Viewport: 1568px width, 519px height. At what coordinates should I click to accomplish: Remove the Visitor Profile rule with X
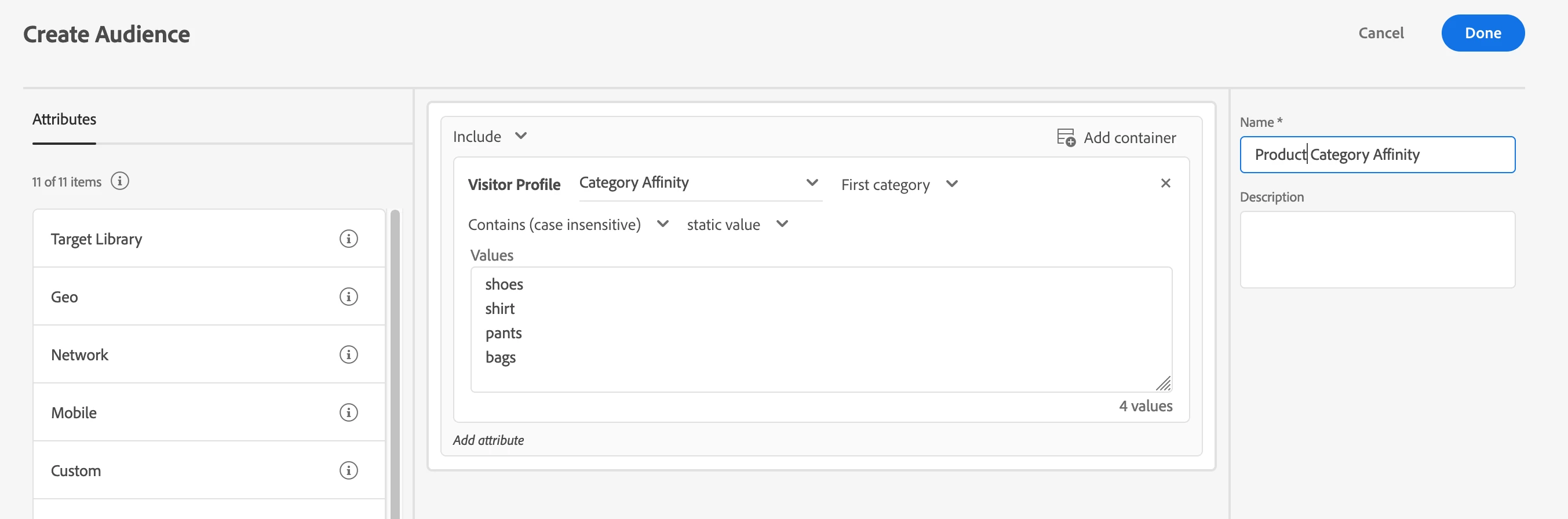click(1165, 183)
